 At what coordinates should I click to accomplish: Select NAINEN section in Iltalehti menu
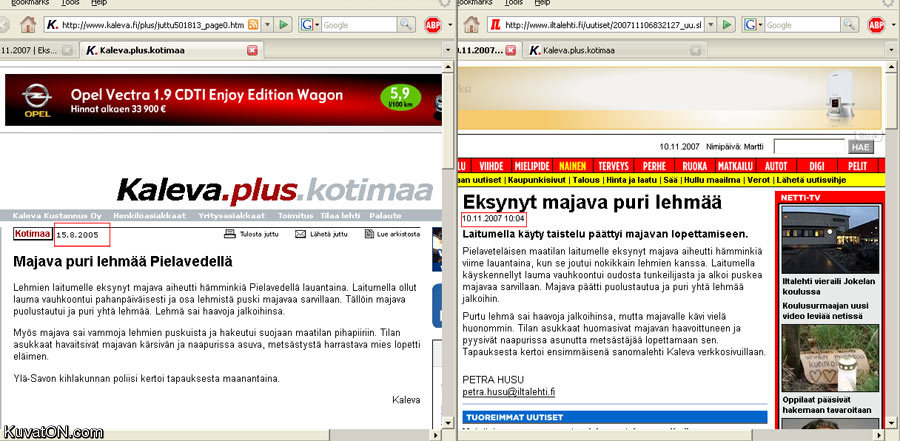pos(572,166)
